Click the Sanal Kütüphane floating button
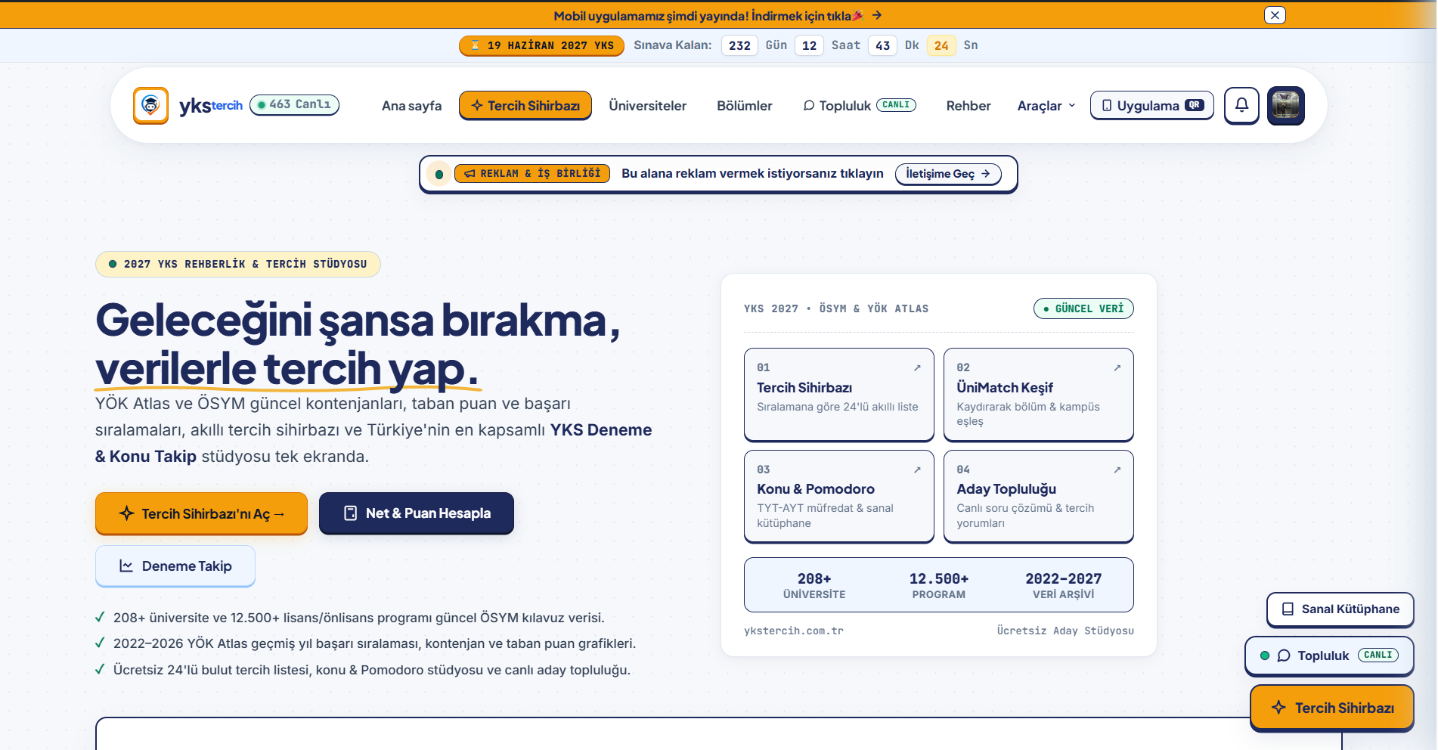 coord(1340,609)
